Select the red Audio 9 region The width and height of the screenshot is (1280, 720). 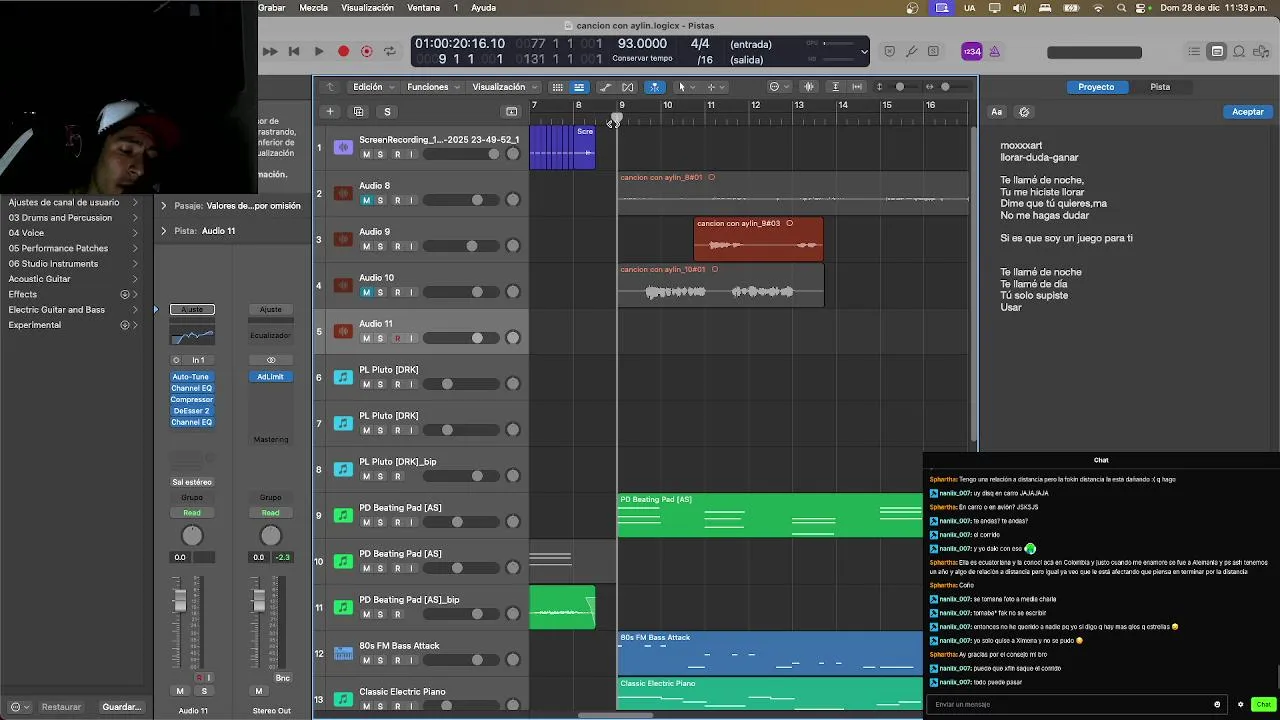758,240
